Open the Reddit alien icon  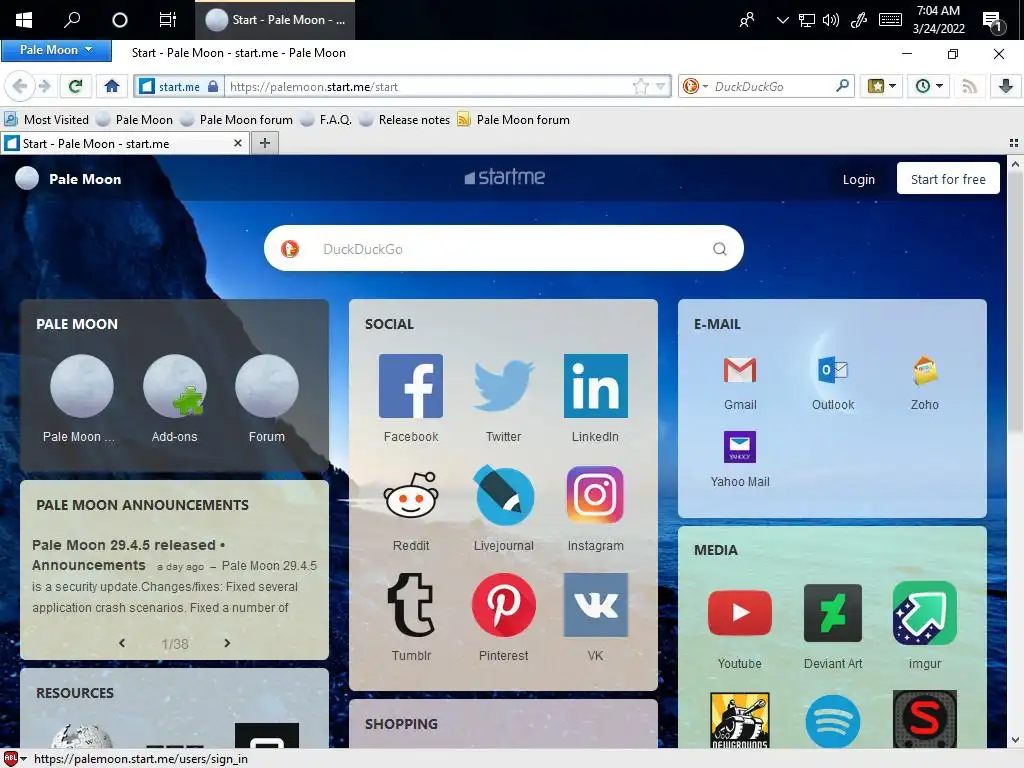click(411, 495)
